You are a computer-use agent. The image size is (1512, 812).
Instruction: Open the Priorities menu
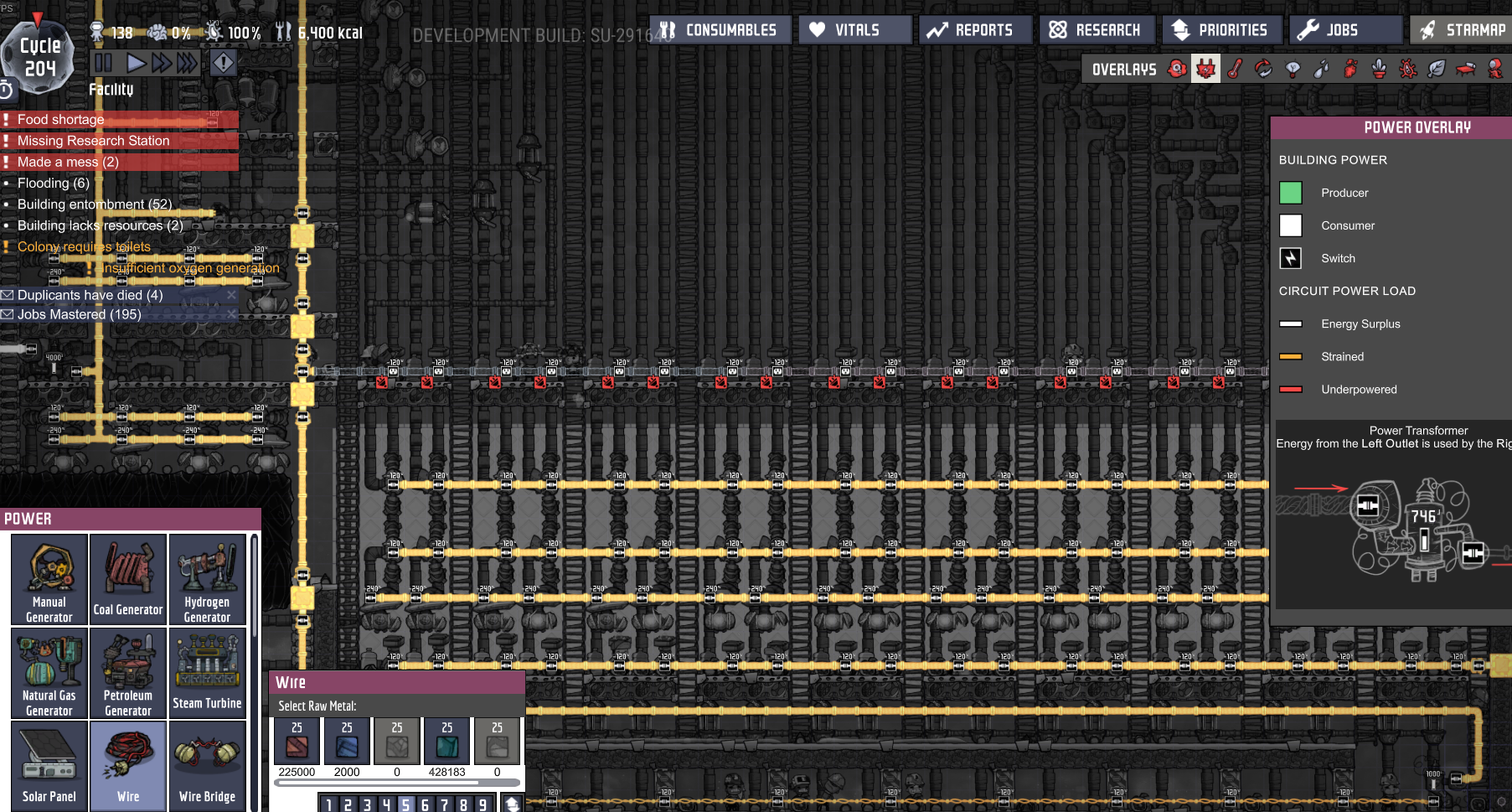coord(1221,30)
